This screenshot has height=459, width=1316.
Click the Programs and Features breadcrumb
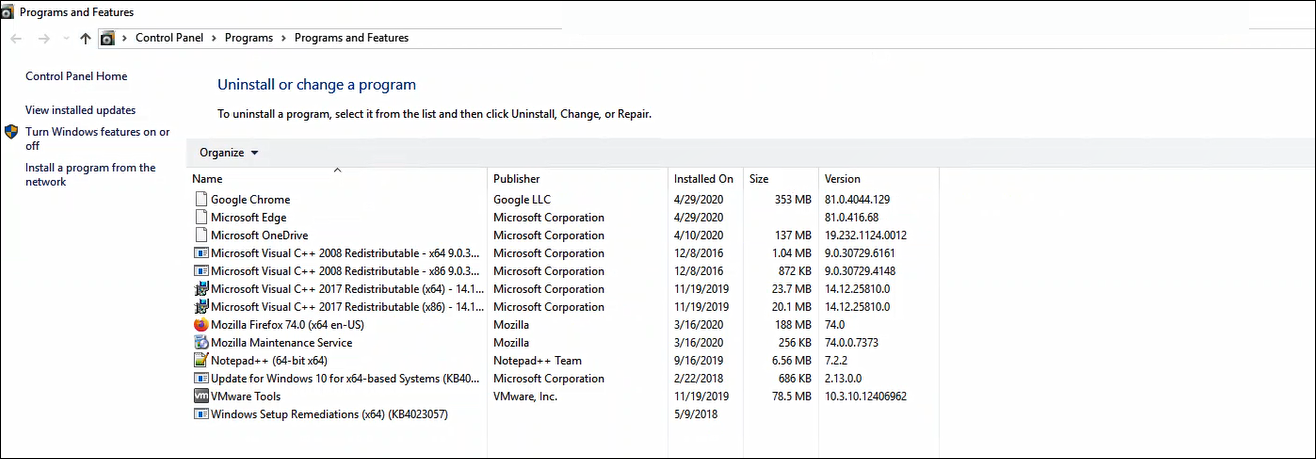(351, 38)
